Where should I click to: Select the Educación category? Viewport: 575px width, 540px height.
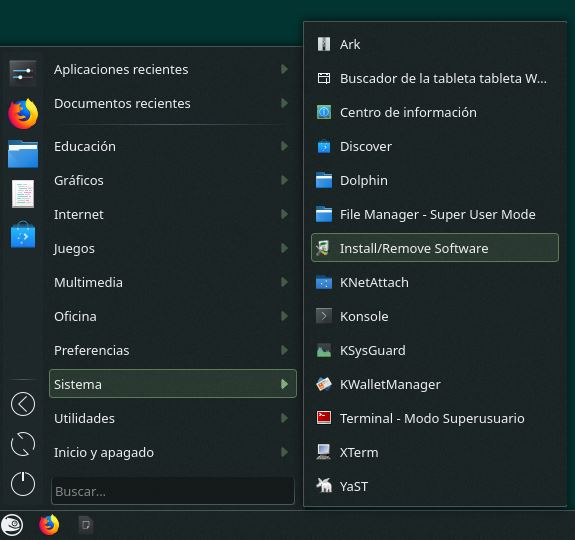(173, 146)
